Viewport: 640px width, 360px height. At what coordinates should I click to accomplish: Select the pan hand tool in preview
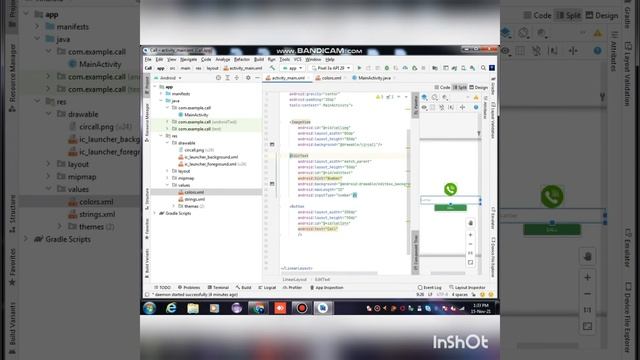[x=470, y=223]
